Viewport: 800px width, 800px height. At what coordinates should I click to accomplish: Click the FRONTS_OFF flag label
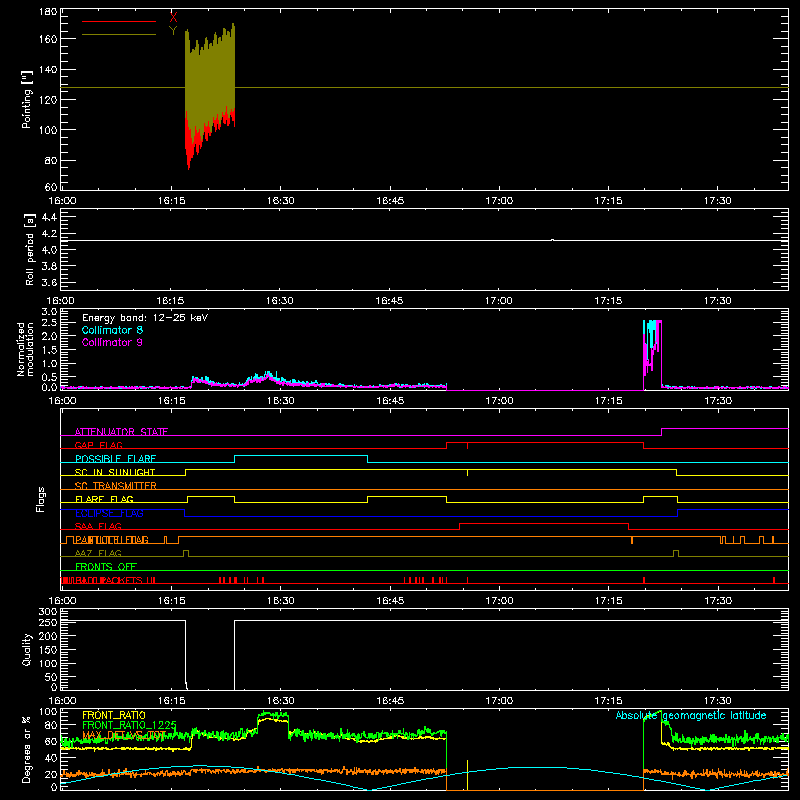point(106,566)
